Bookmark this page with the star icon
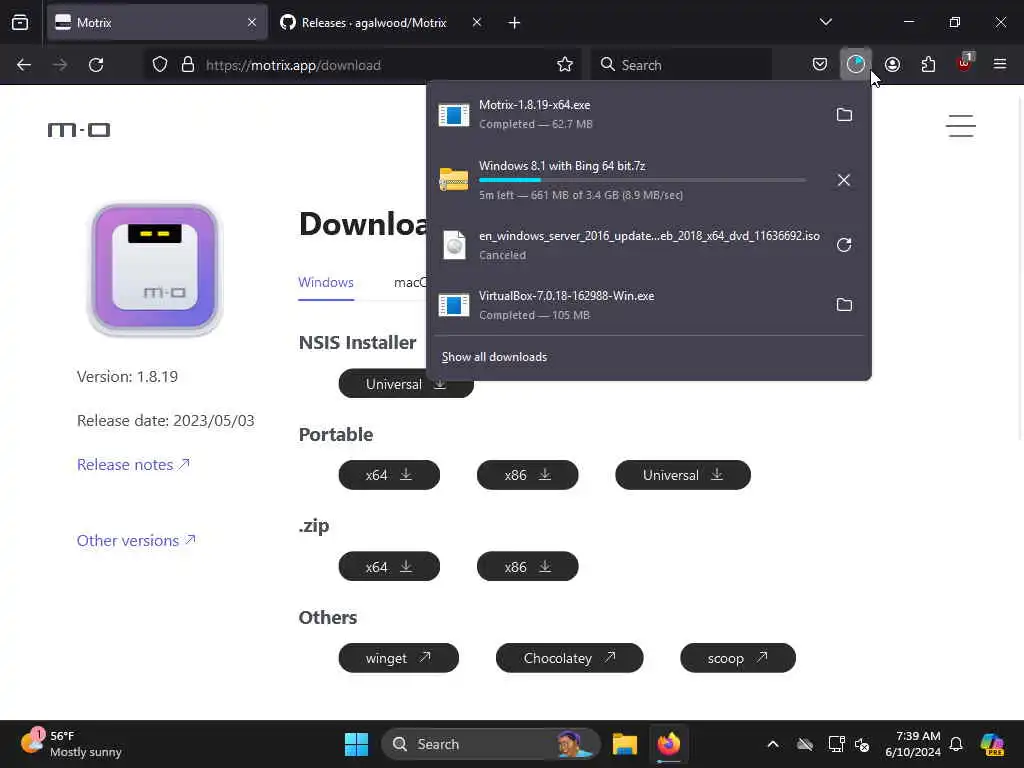Screen dimensions: 1024x768 click(565, 64)
